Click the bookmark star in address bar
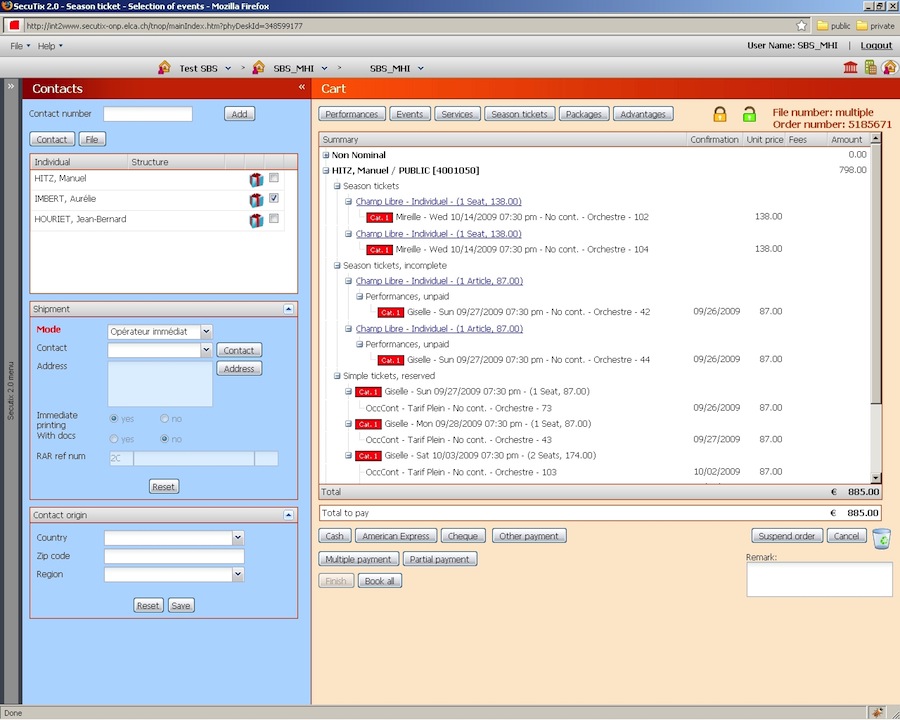Viewport: 900px width, 720px height. point(801,25)
